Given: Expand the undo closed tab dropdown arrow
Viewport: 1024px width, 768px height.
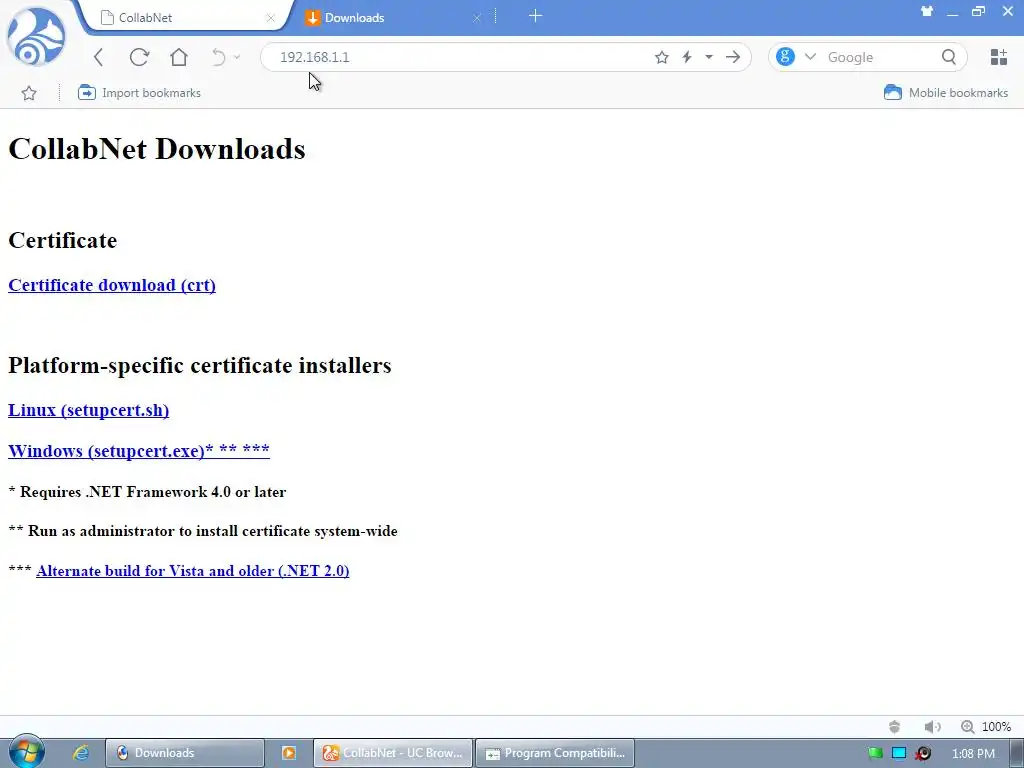Looking at the screenshot, I should point(237,57).
